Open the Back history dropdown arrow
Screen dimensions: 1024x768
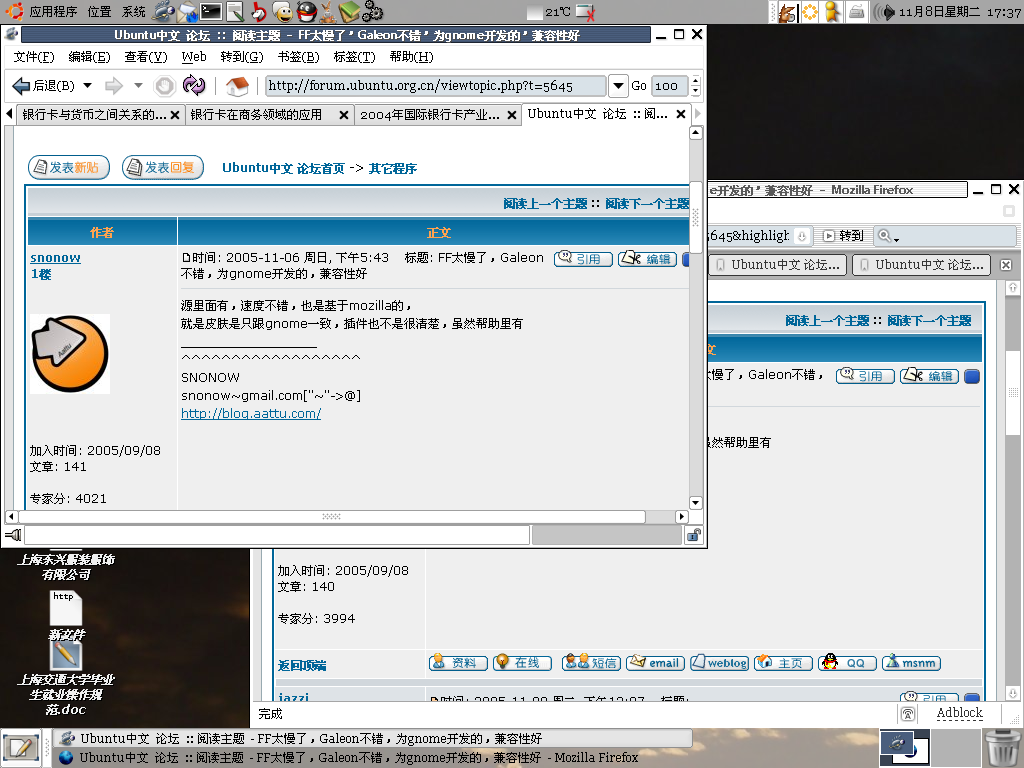tap(88, 86)
